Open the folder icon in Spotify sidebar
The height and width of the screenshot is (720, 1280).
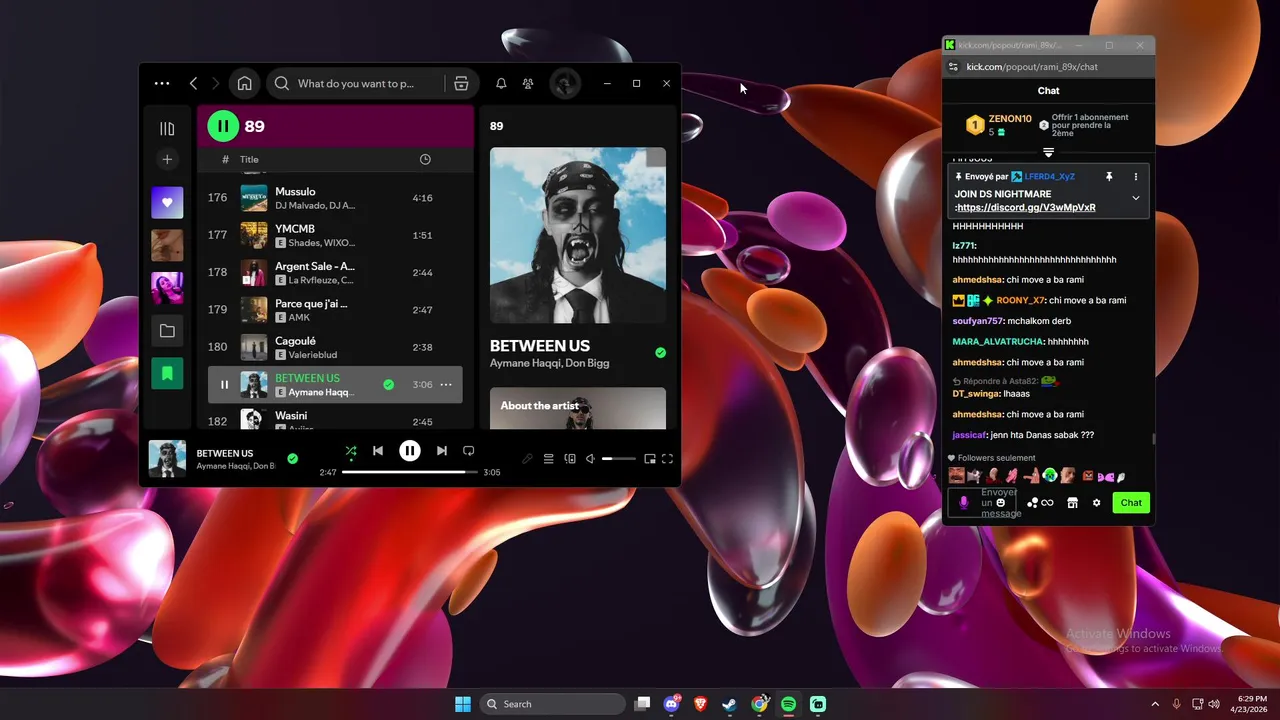point(167,331)
